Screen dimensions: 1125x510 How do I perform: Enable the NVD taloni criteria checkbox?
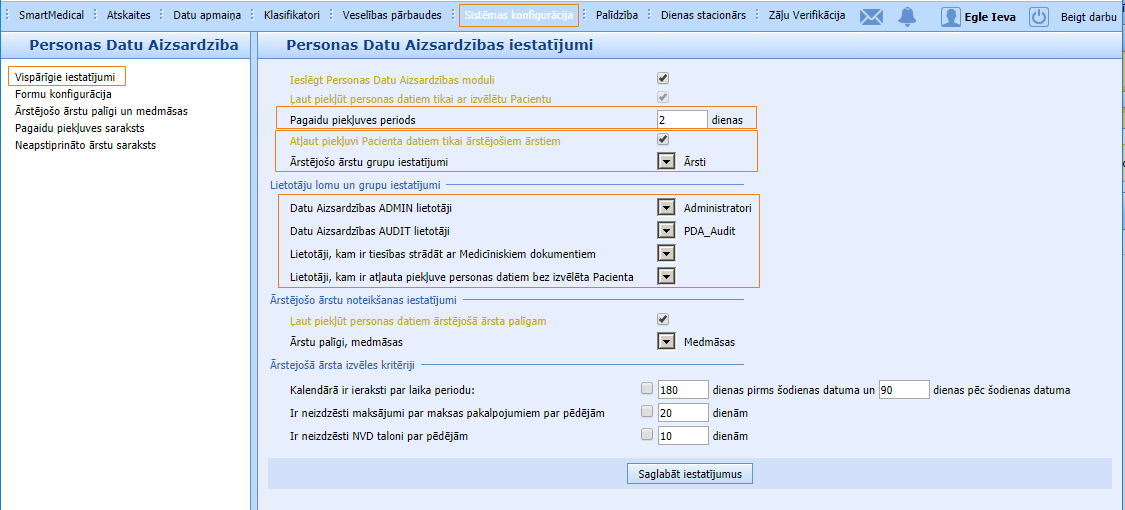[x=647, y=435]
